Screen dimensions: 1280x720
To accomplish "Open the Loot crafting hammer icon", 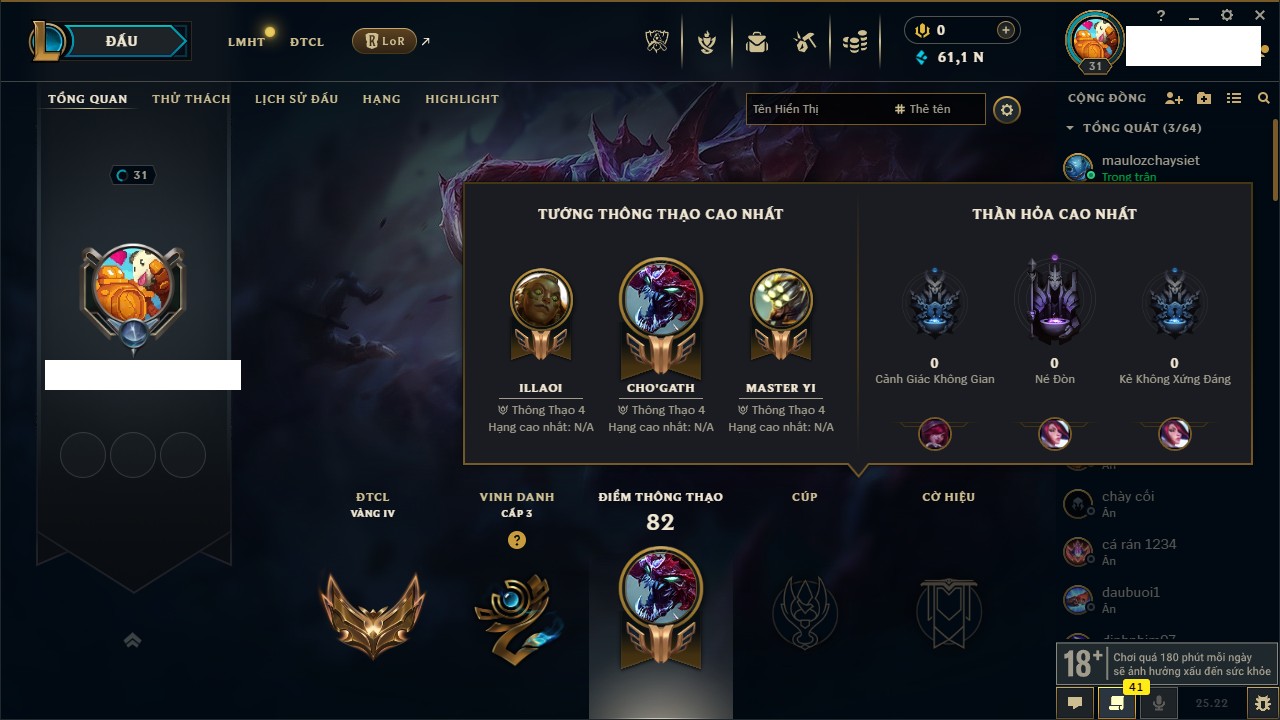I will click(x=805, y=42).
